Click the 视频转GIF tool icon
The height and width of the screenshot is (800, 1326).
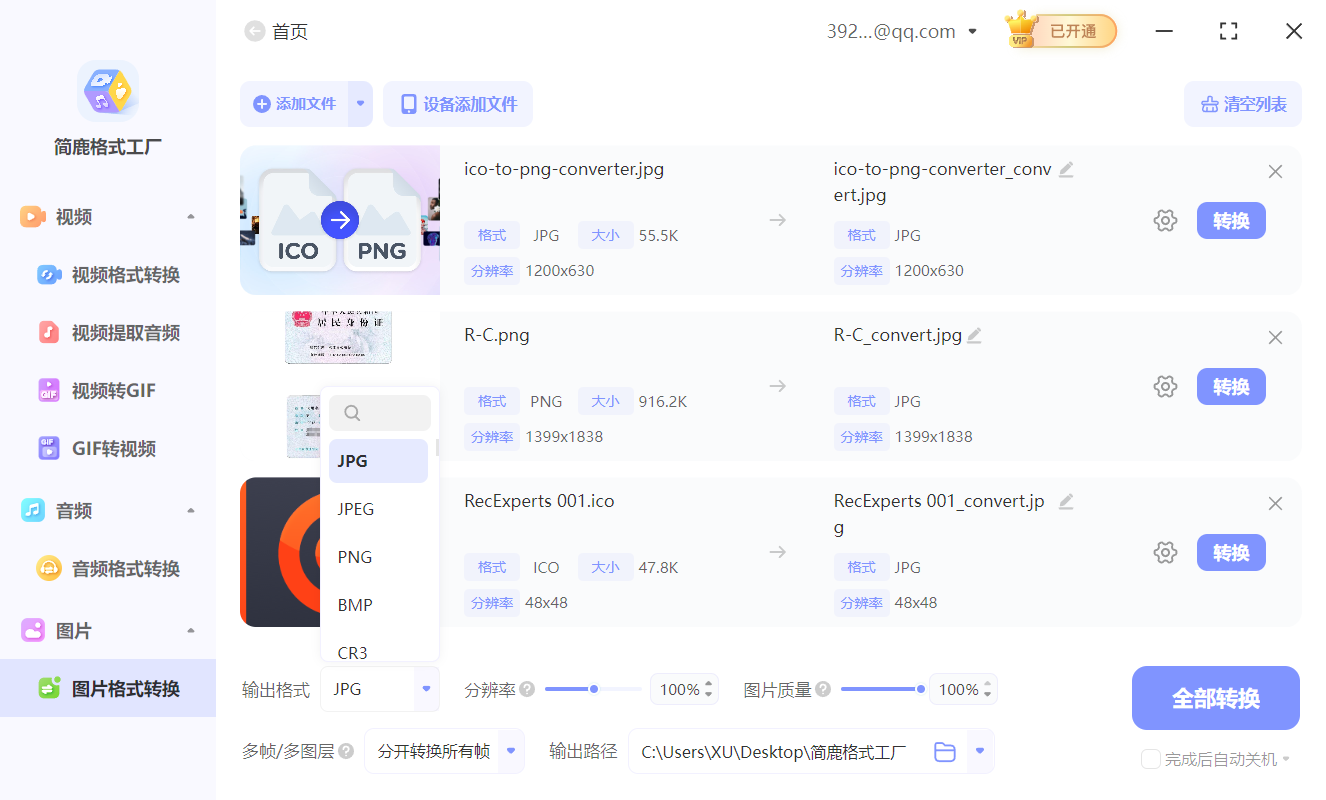pyautogui.click(x=51, y=390)
